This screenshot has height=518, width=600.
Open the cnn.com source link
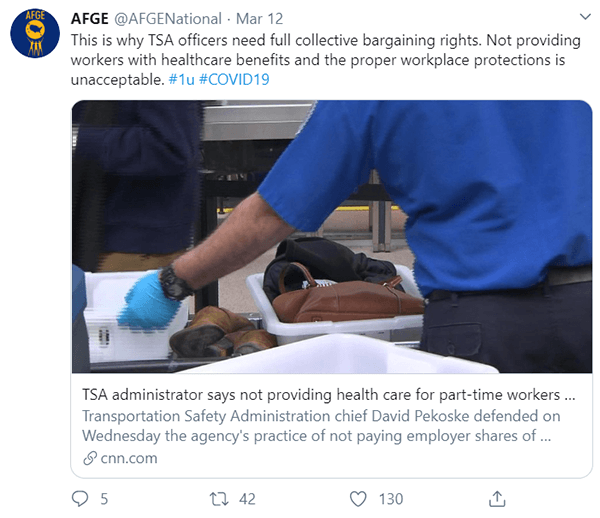click(129, 458)
